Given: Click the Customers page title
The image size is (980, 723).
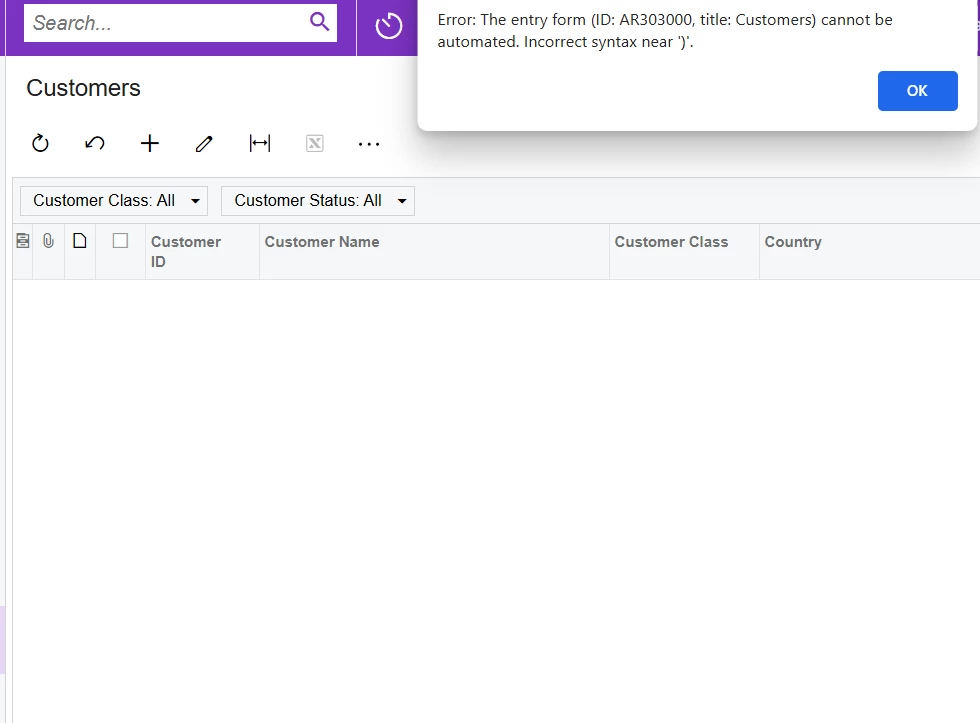Looking at the screenshot, I should pos(83,88).
